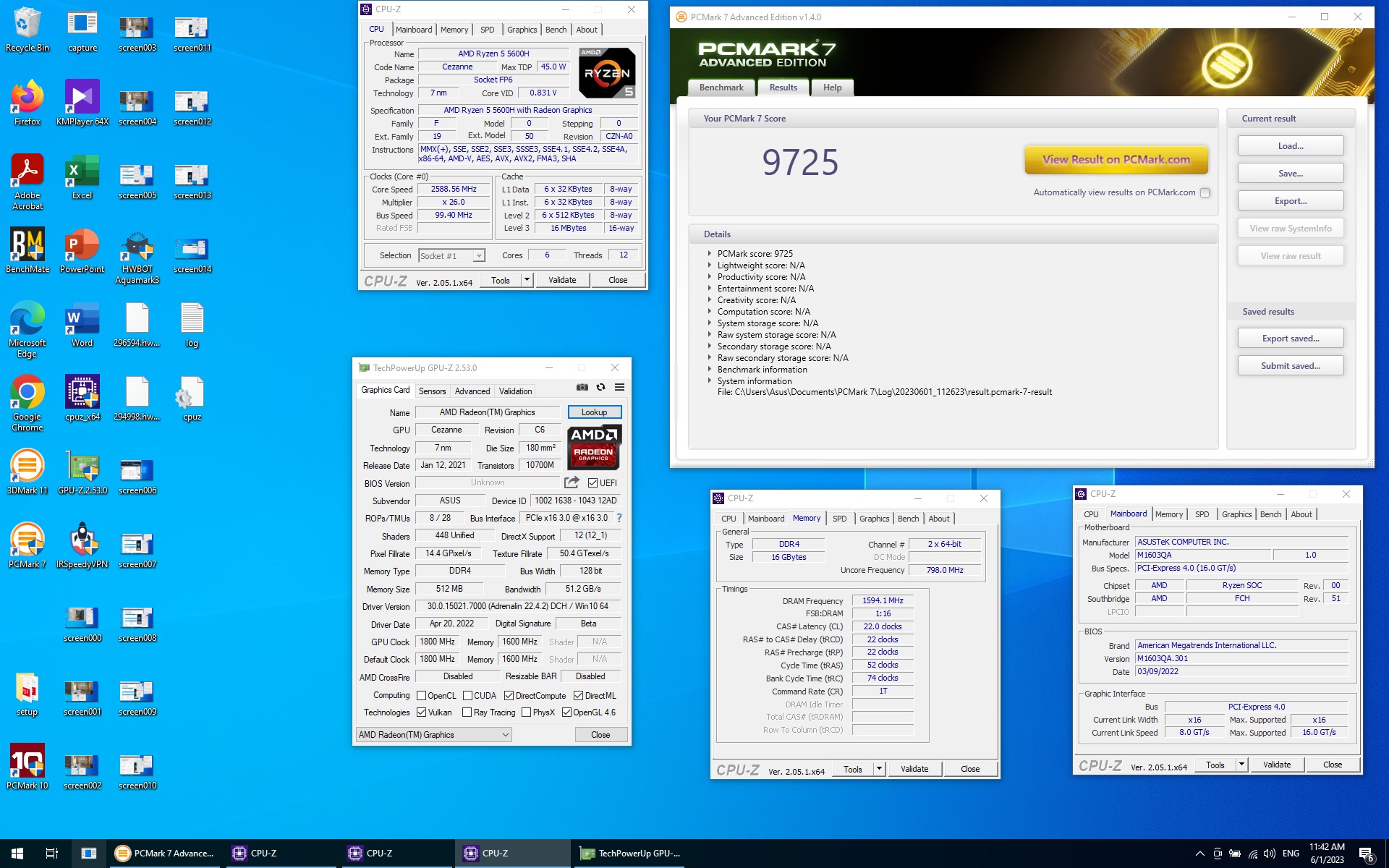The height and width of the screenshot is (868, 1389).
Task: Enable automatically view results on PCMark.com
Action: pyautogui.click(x=1205, y=192)
